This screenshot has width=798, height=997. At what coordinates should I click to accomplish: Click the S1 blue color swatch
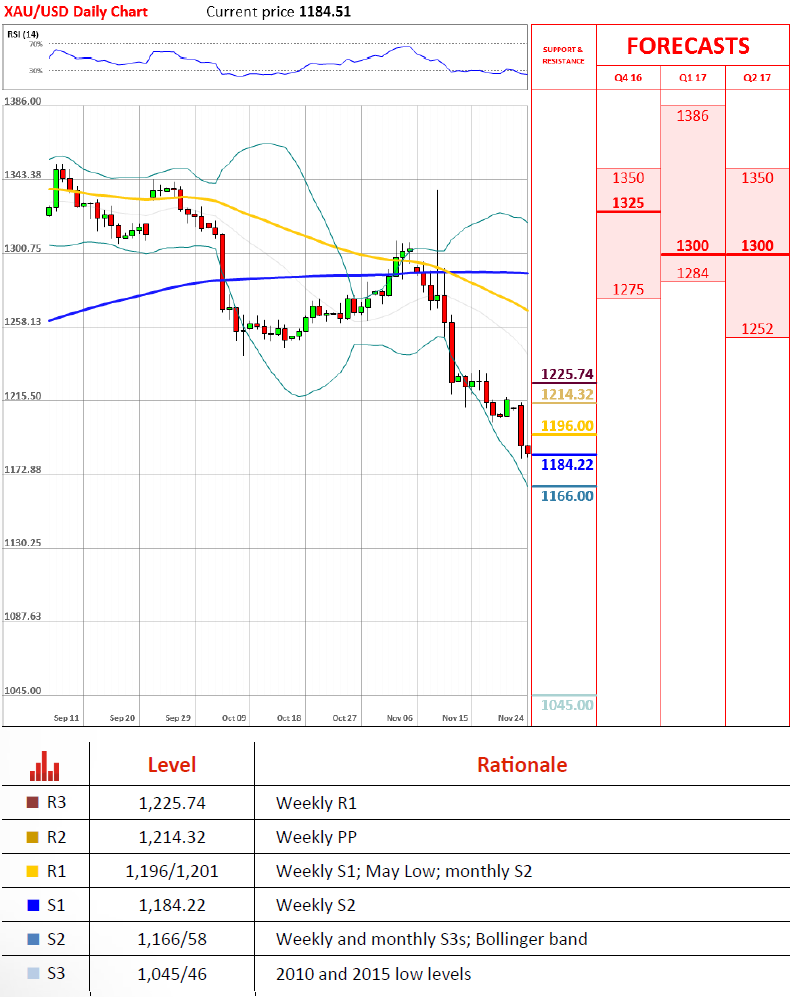[x=33, y=905]
